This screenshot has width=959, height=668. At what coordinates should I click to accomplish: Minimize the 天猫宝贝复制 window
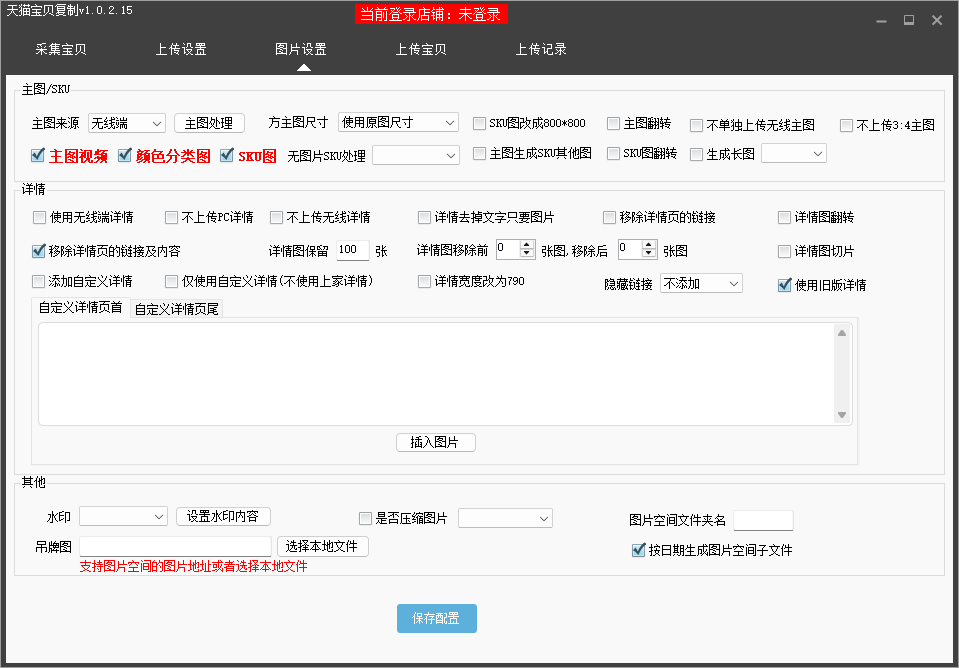(x=881, y=20)
